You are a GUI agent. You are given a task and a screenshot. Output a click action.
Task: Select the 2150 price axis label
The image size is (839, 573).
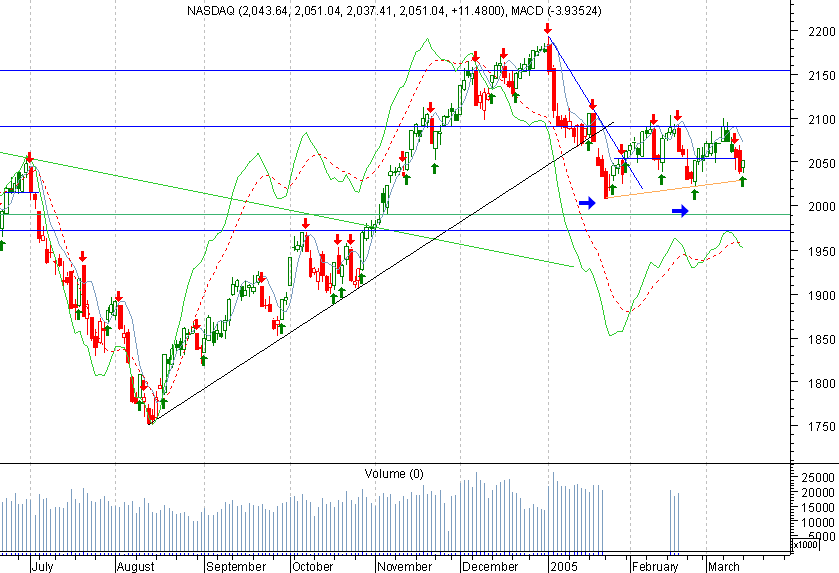pos(821,75)
